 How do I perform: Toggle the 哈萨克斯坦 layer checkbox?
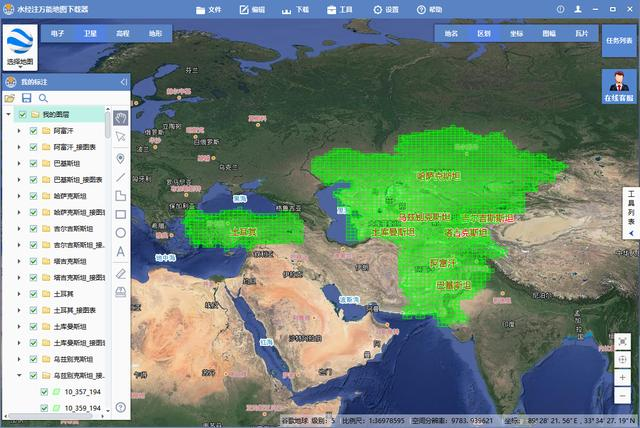[33, 196]
